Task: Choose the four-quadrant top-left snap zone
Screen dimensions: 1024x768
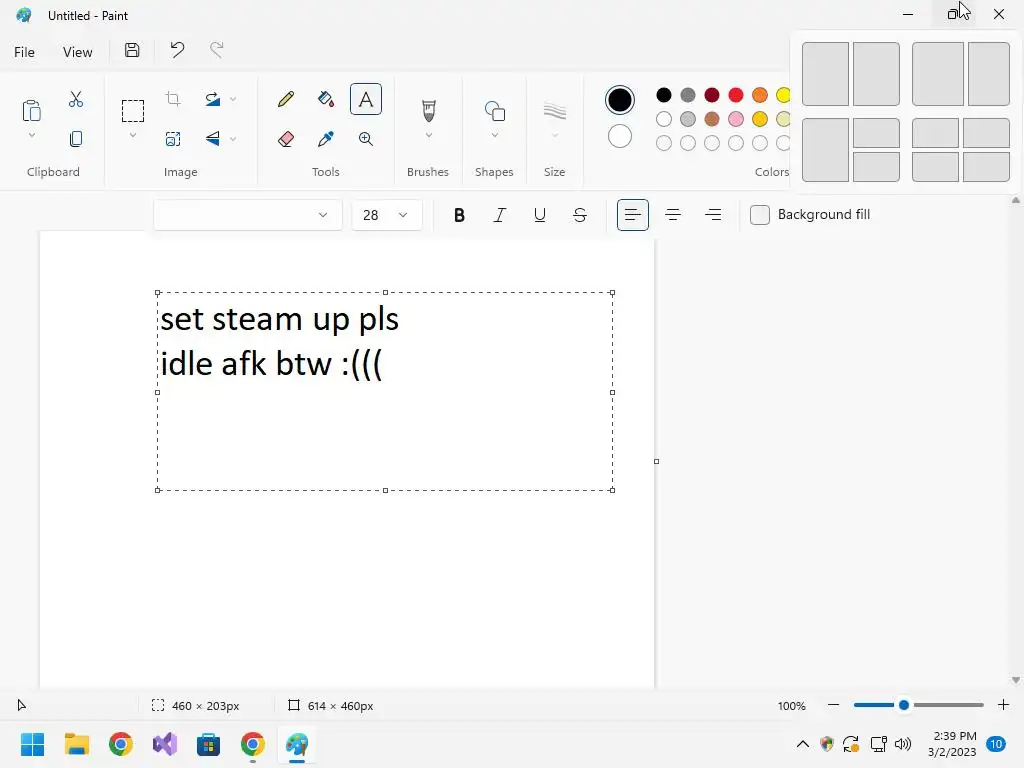Action: click(935, 133)
